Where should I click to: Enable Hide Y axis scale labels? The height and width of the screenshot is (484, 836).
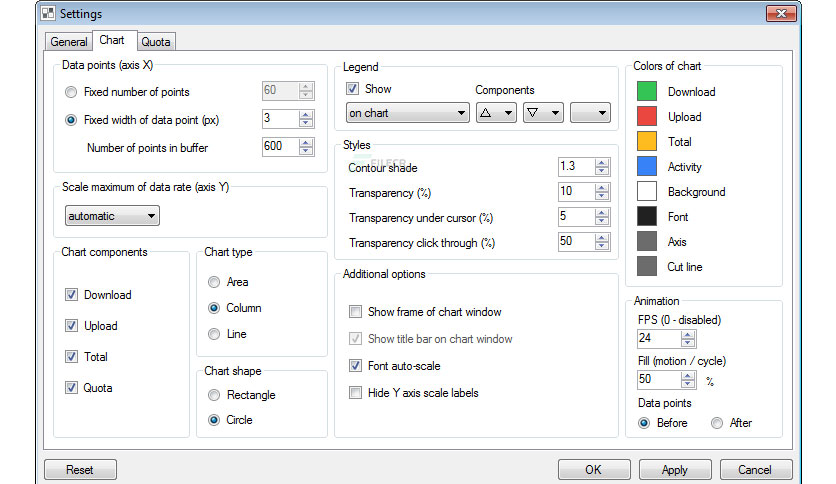tap(355, 393)
